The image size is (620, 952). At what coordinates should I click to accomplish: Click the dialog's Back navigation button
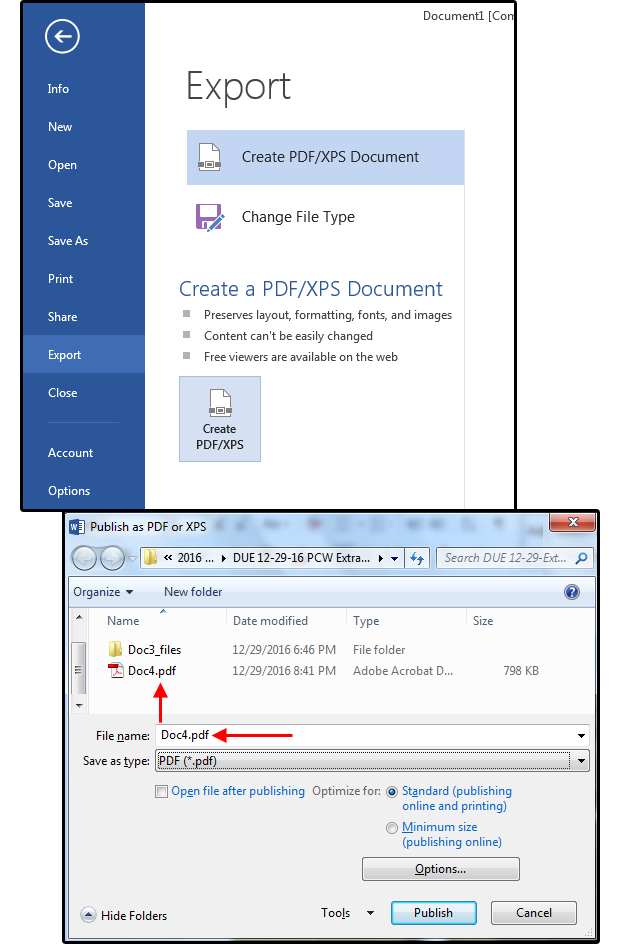84,558
